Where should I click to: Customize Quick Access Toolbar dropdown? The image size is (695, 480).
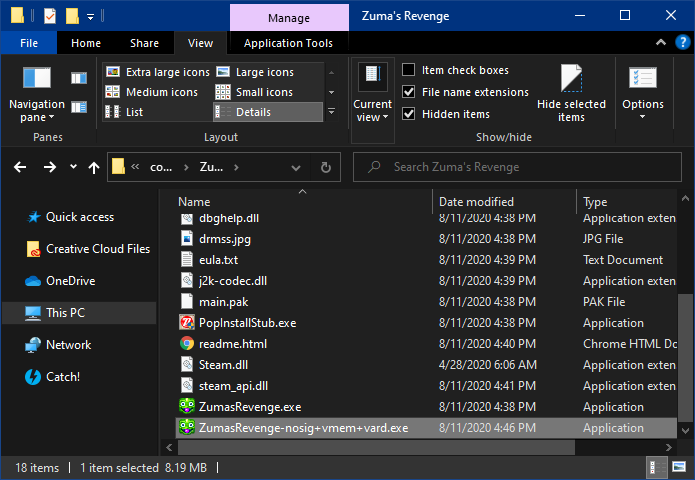90,17
